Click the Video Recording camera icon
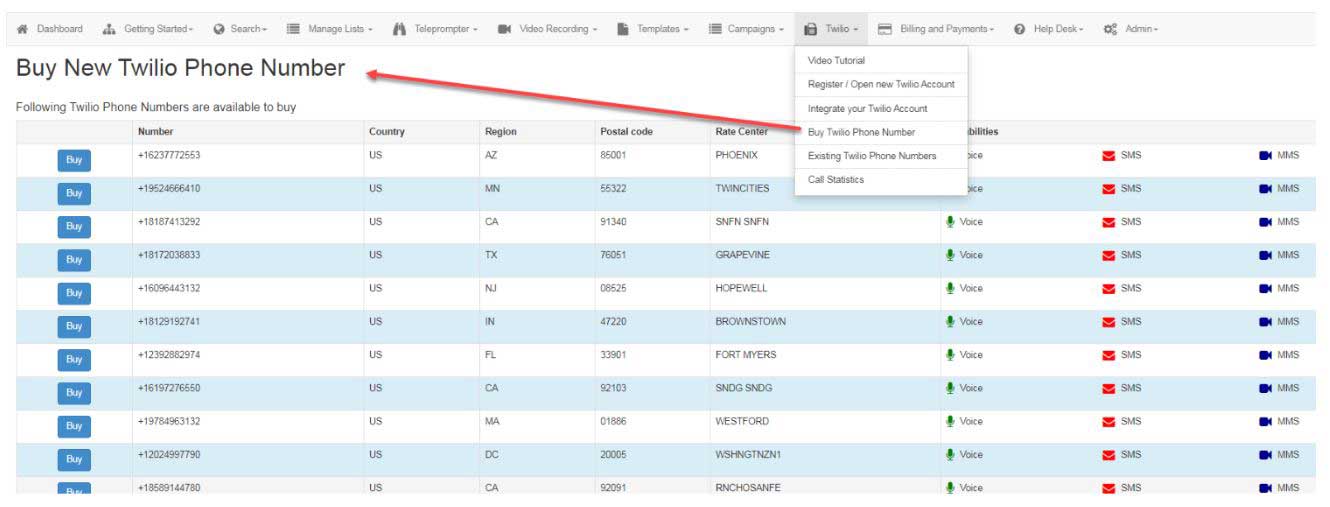Image resolution: width=1330 pixels, height=507 pixels. coord(505,29)
